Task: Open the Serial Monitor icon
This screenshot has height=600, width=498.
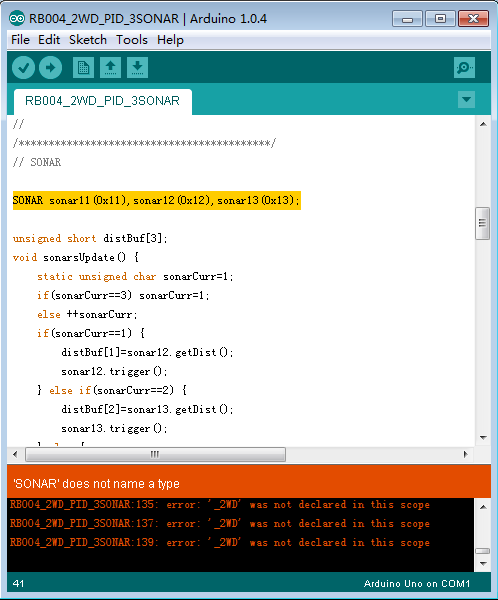Action: pyautogui.click(x=464, y=68)
